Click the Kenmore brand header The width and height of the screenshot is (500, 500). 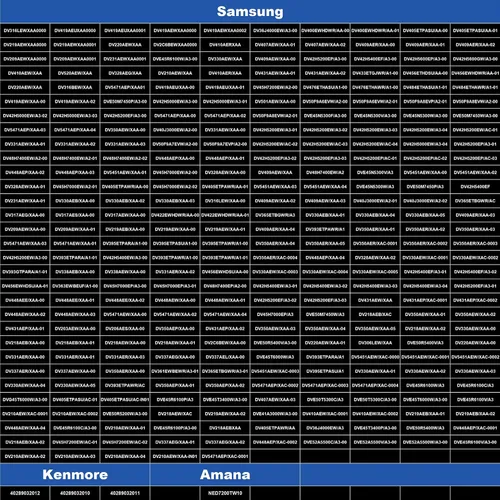tap(75, 474)
